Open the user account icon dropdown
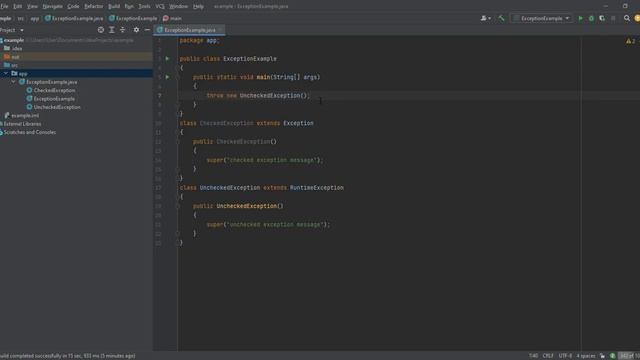The height and width of the screenshot is (360, 640). (485, 18)
